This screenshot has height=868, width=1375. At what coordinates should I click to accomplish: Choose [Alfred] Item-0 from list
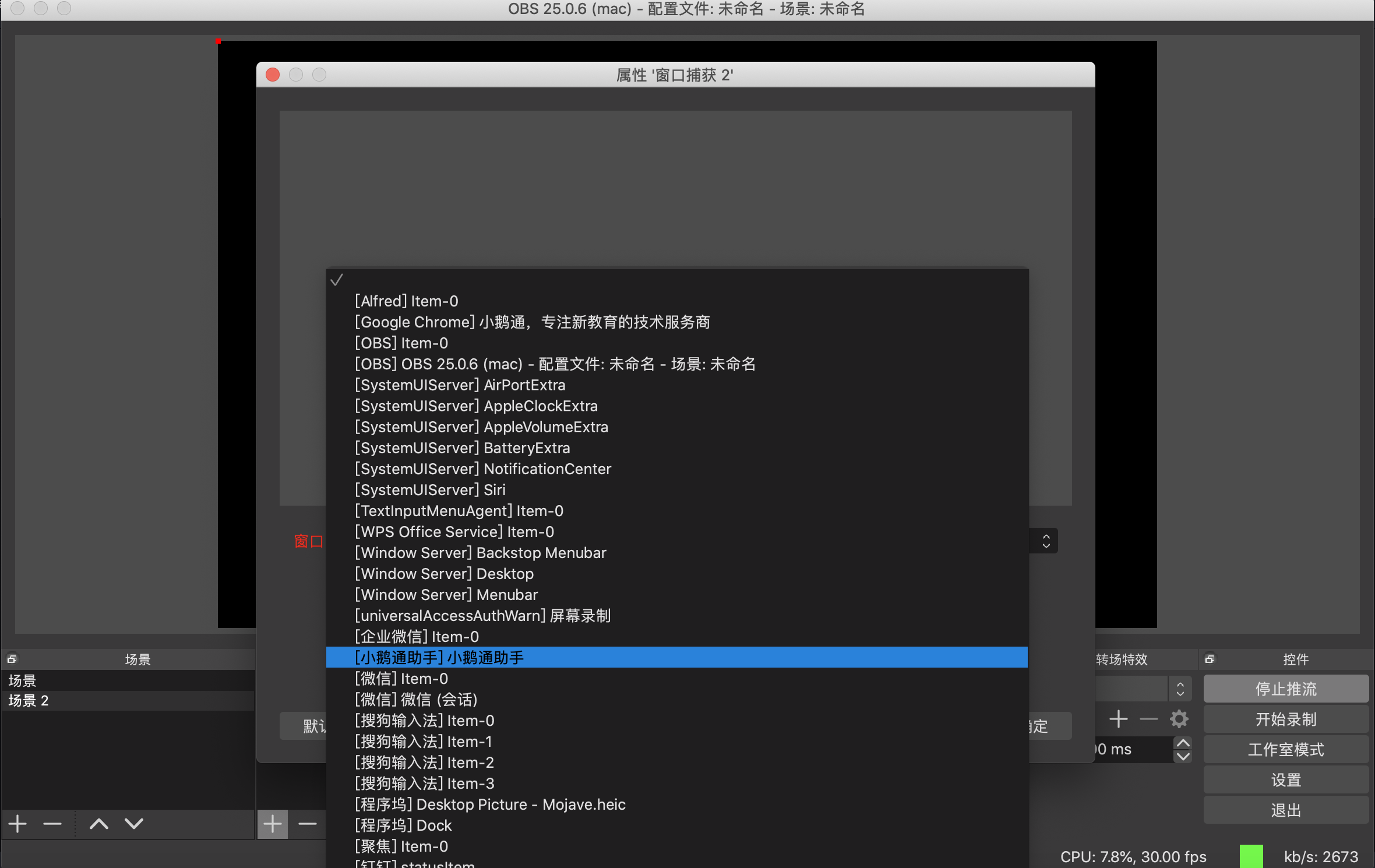point(677,301)
